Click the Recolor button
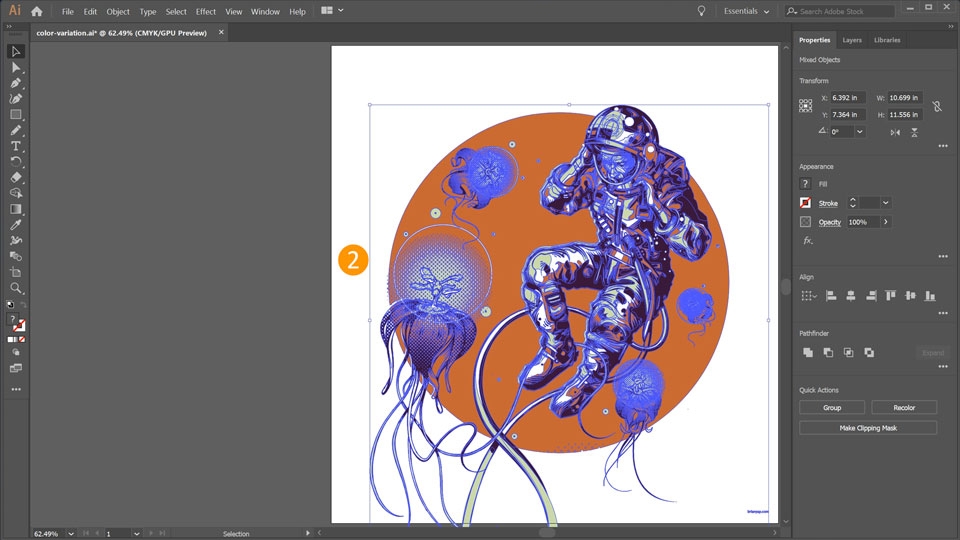Viewport: 960px width, 540px height. click(x=904, y=408)
